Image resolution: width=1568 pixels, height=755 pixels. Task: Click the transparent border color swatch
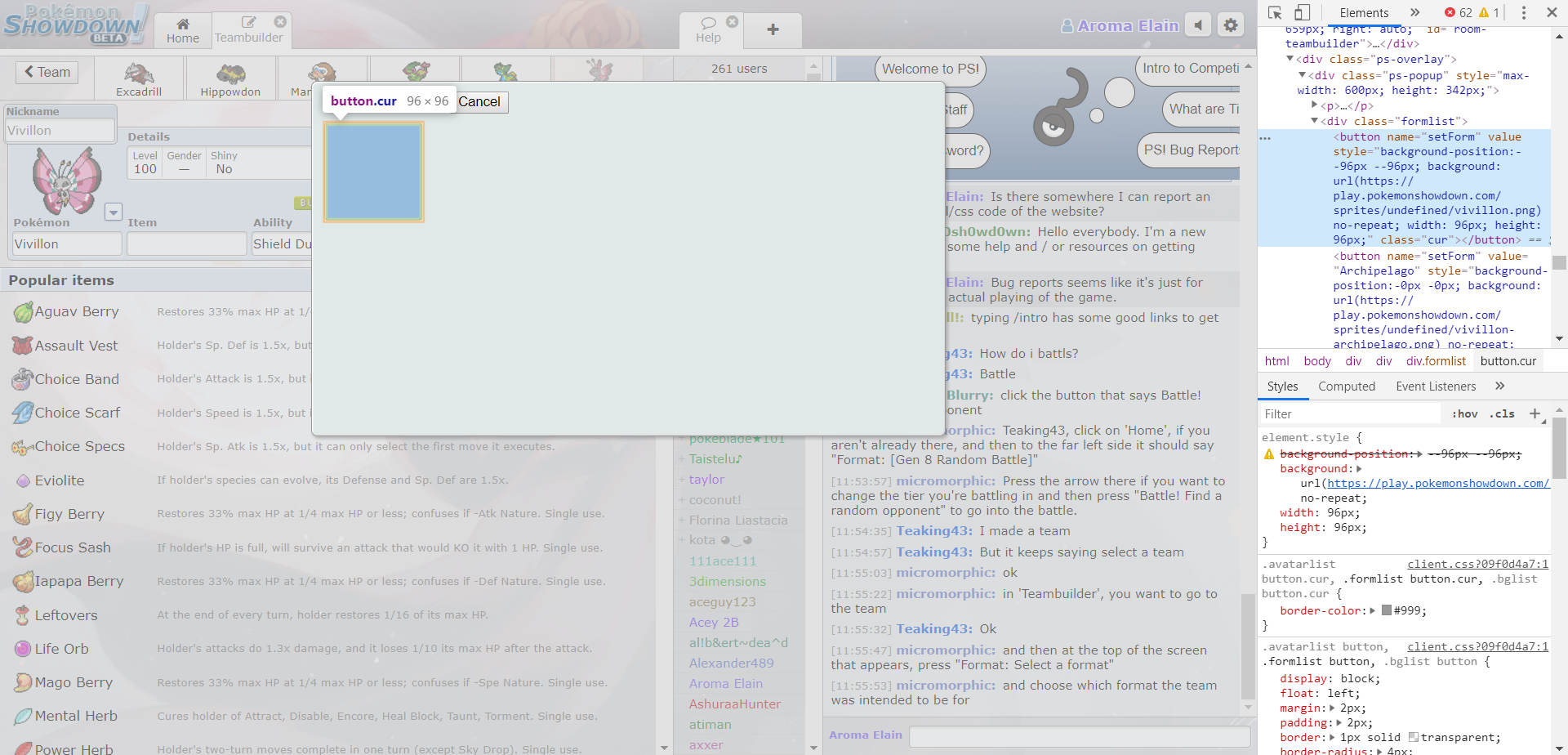[1414, 737]
